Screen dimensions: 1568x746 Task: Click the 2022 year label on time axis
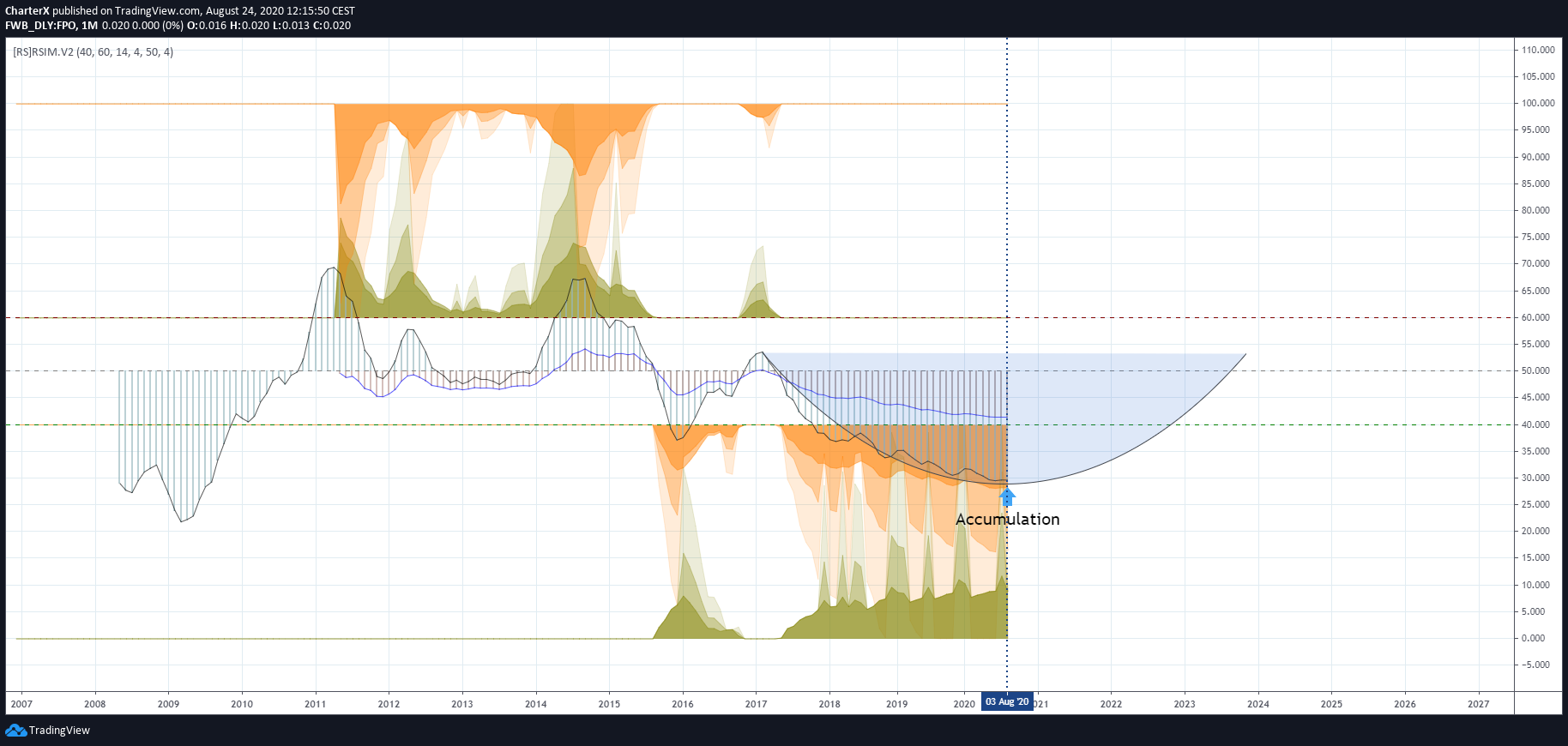1111,704
